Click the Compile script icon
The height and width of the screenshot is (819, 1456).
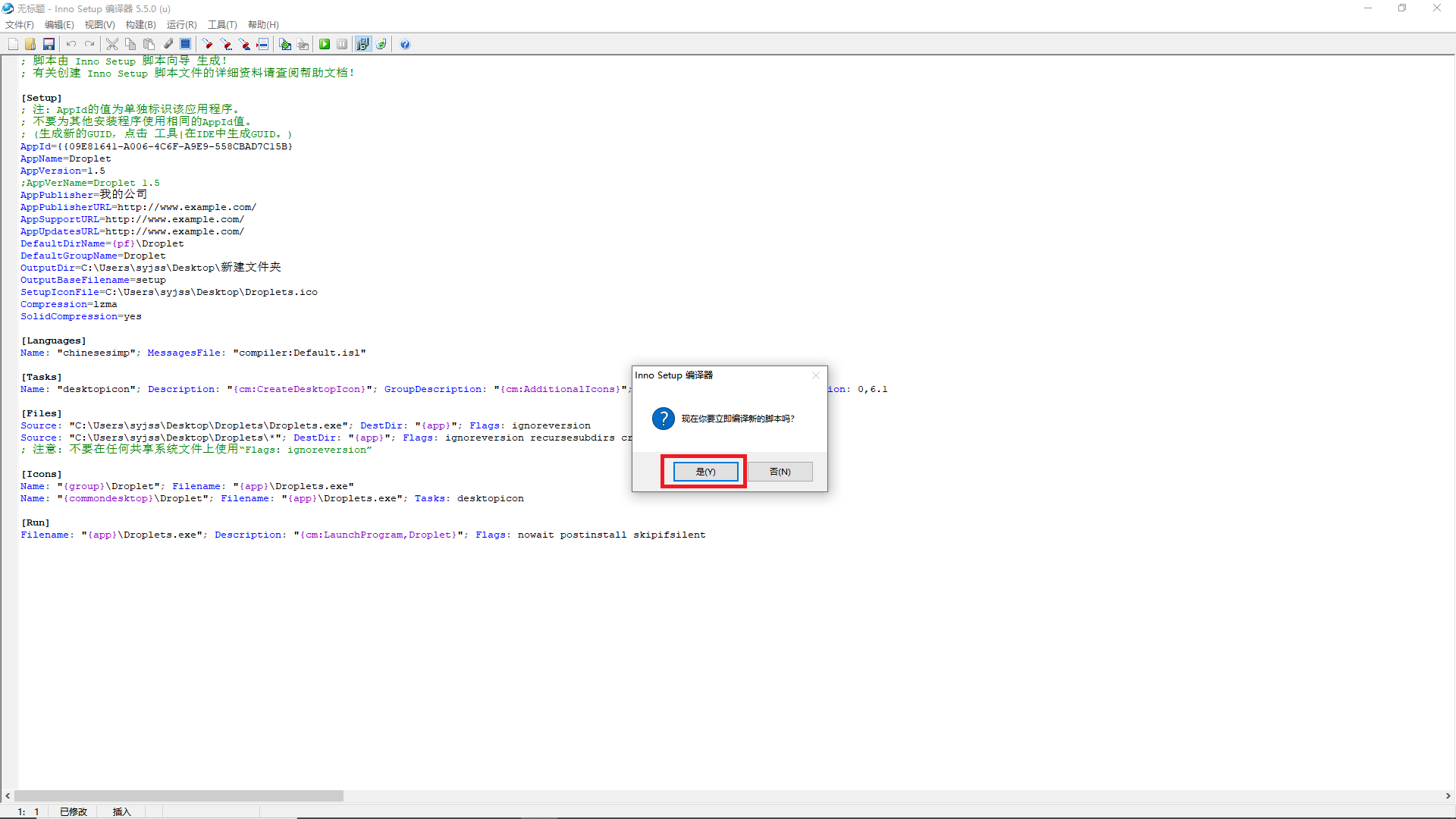click(x=284, y=44)
